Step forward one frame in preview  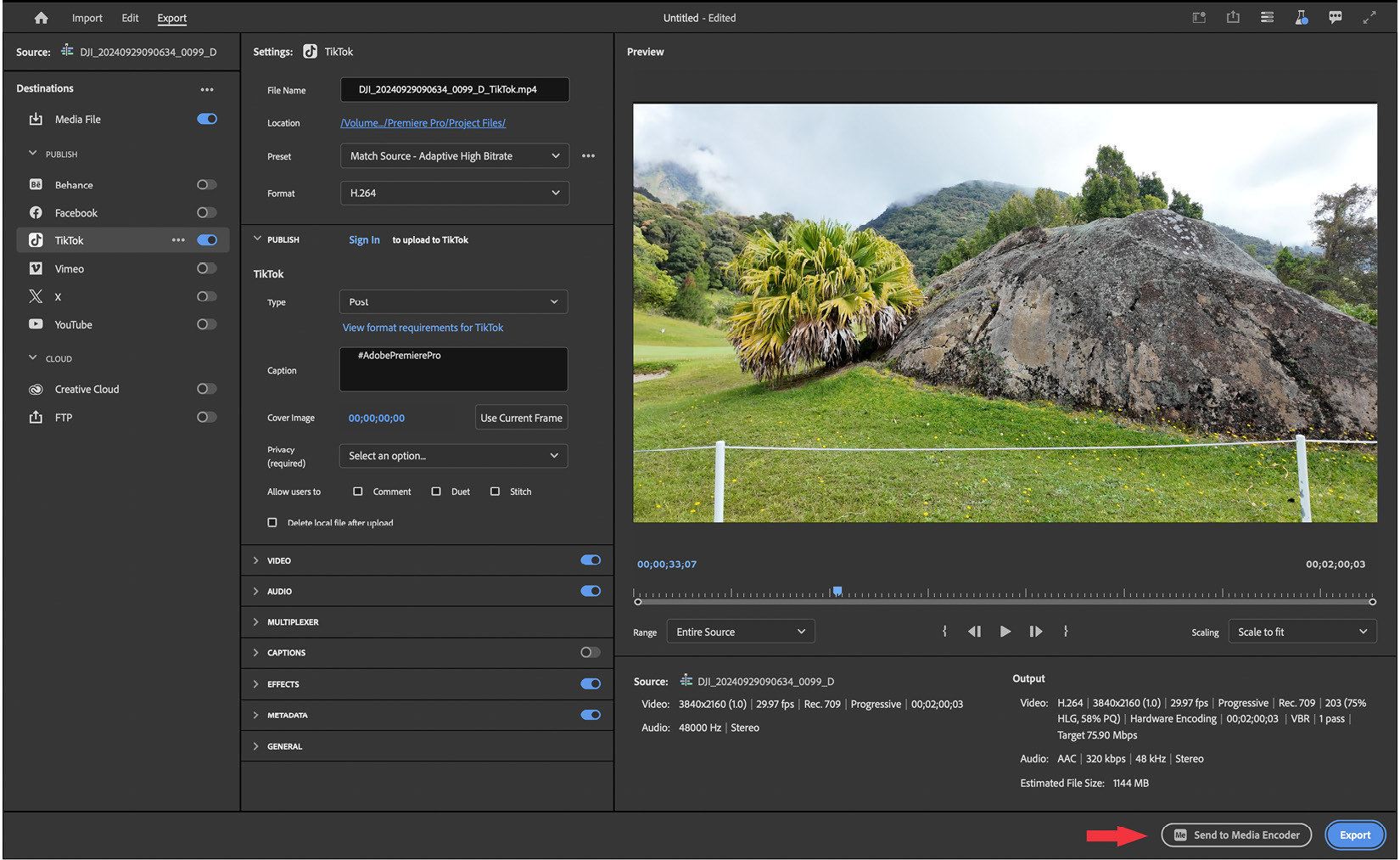coord(1035,632)
